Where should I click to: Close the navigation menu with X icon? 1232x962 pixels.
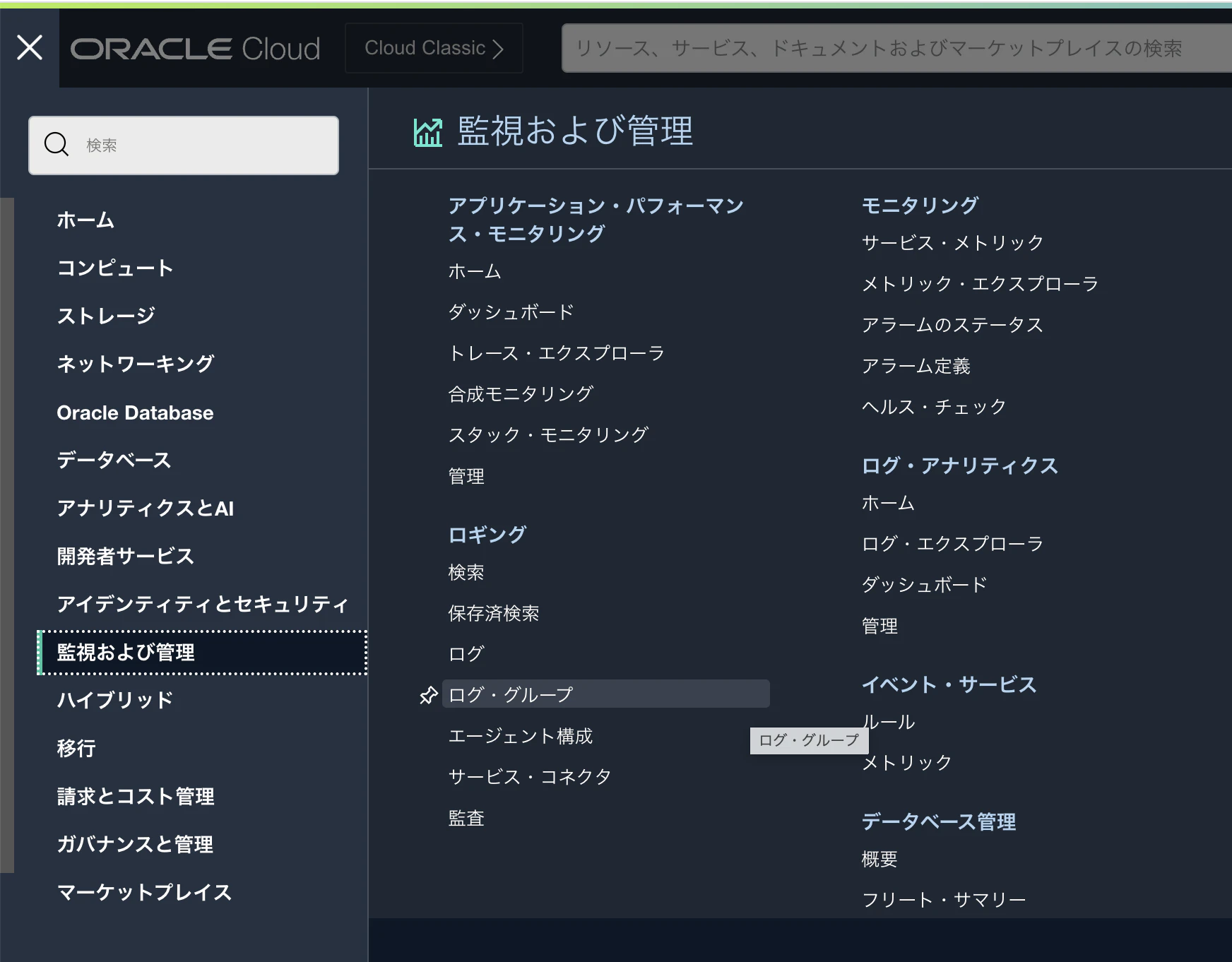coord(30,48)
